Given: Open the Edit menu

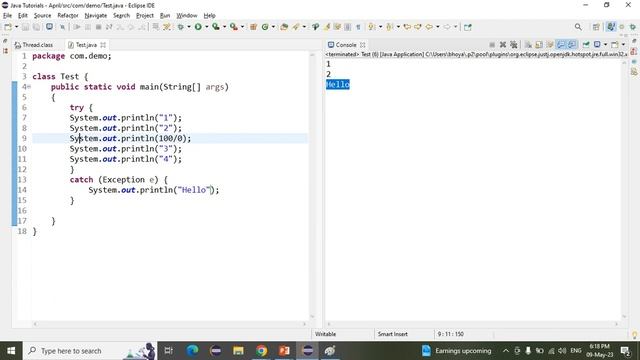Looking at the screenshot, I should click(x=23, y=16).
